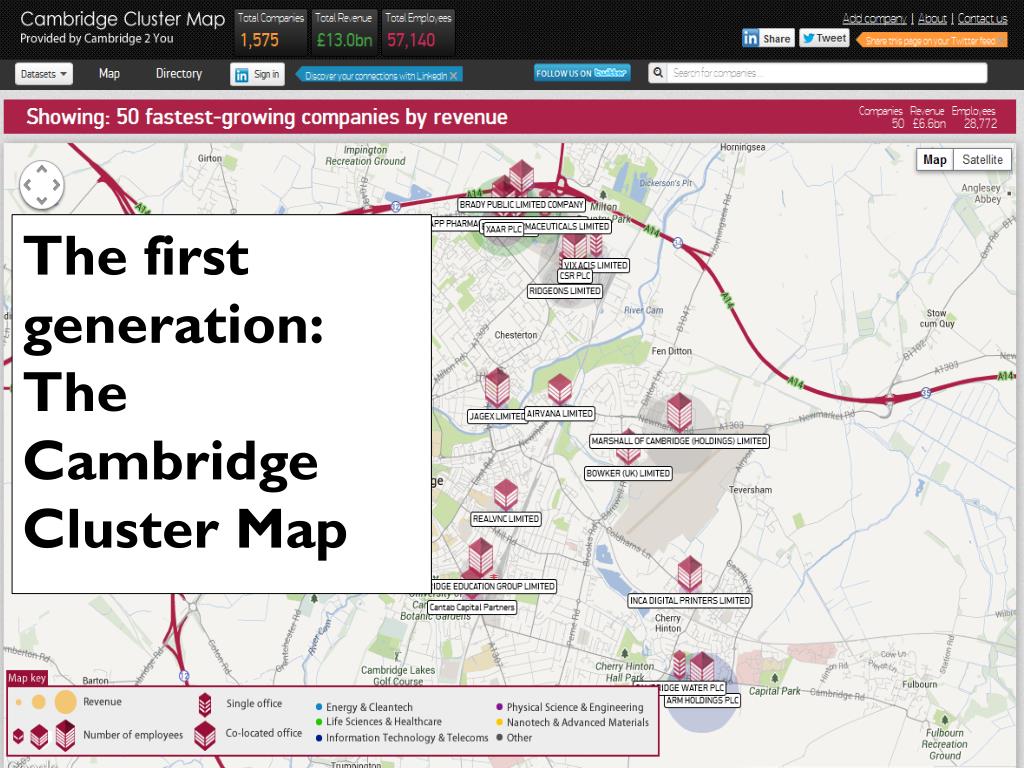The image size is (1024, 768).
Task: Click the Life Sciences & Healthcare green dot
Action: pos(319,722)
